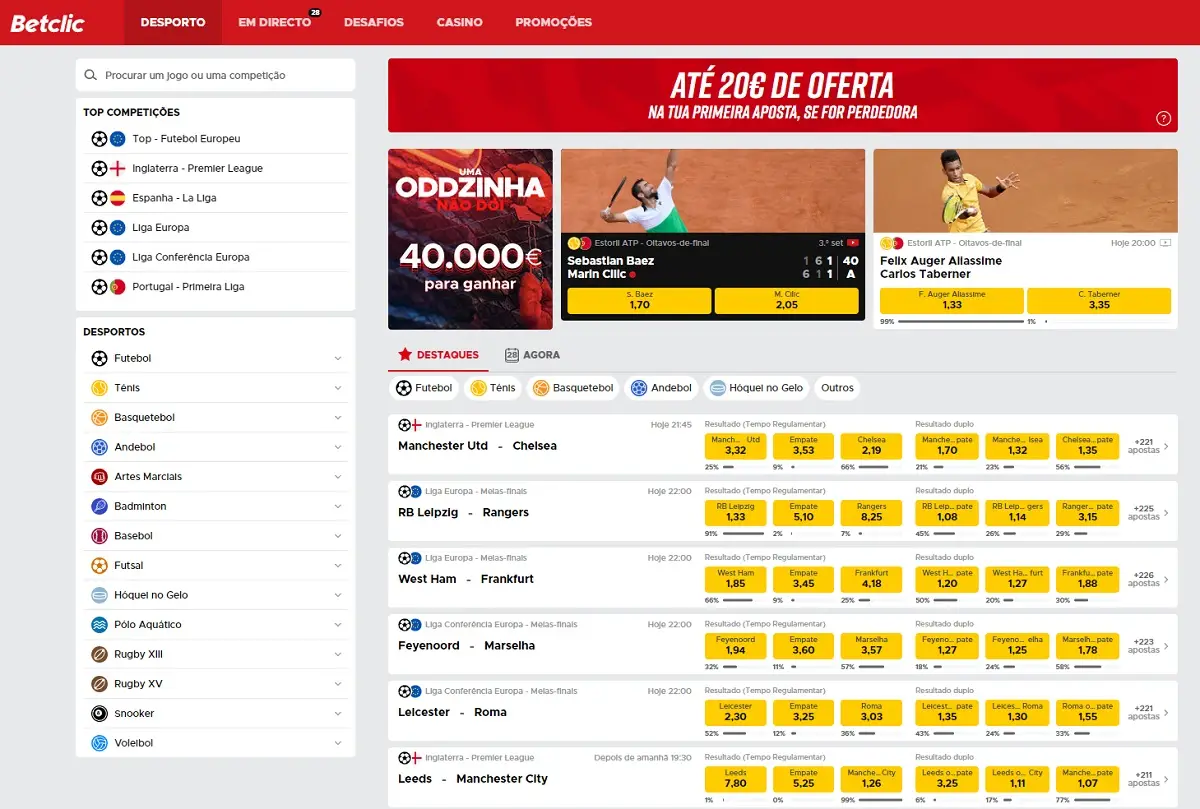
Task: Open the Oddzinha 40.000€ promo thumbnail
Action: (x=470, y=239)
